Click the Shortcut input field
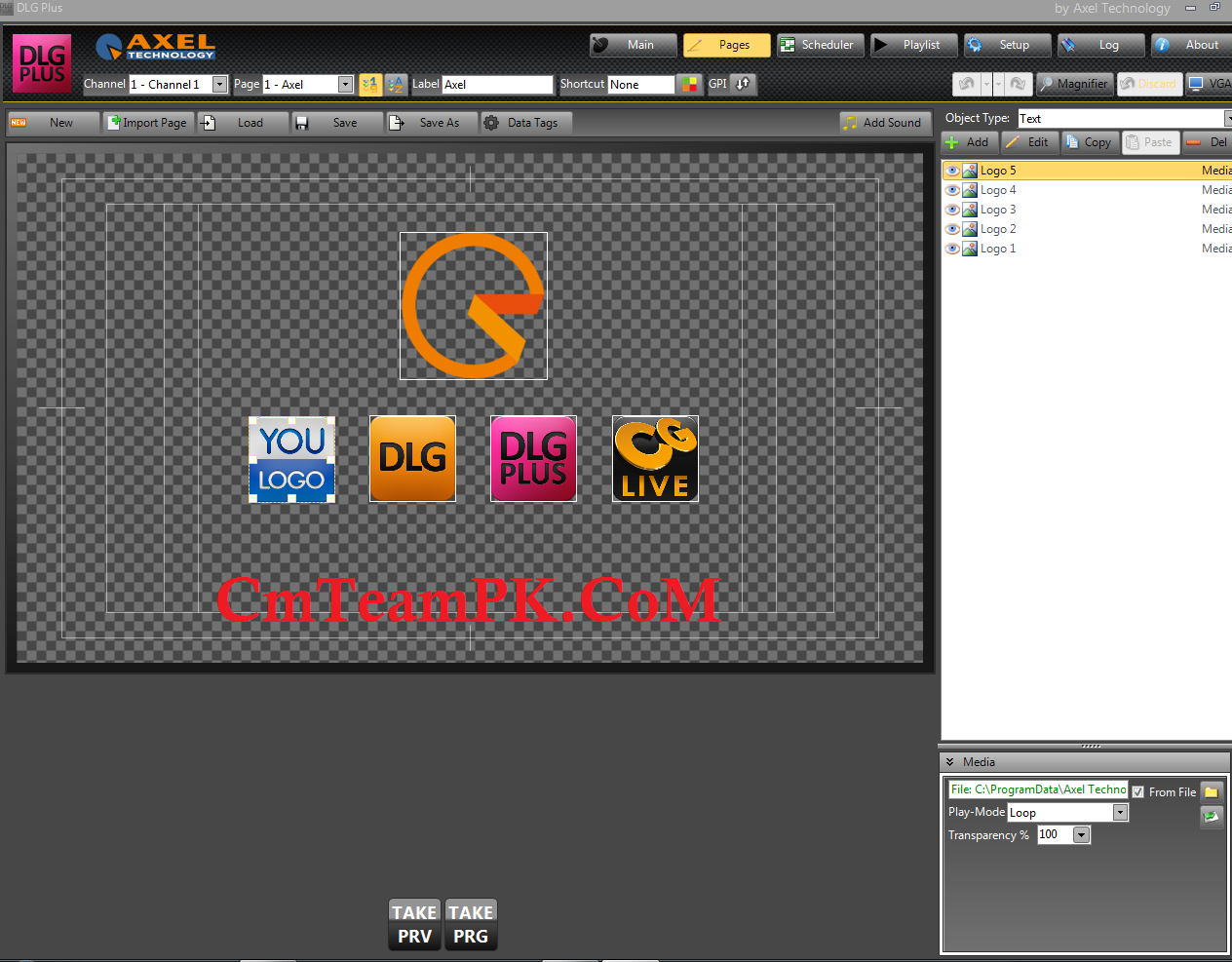The width and height of the screenshot is (1232, 962). (x=641, y=85)
